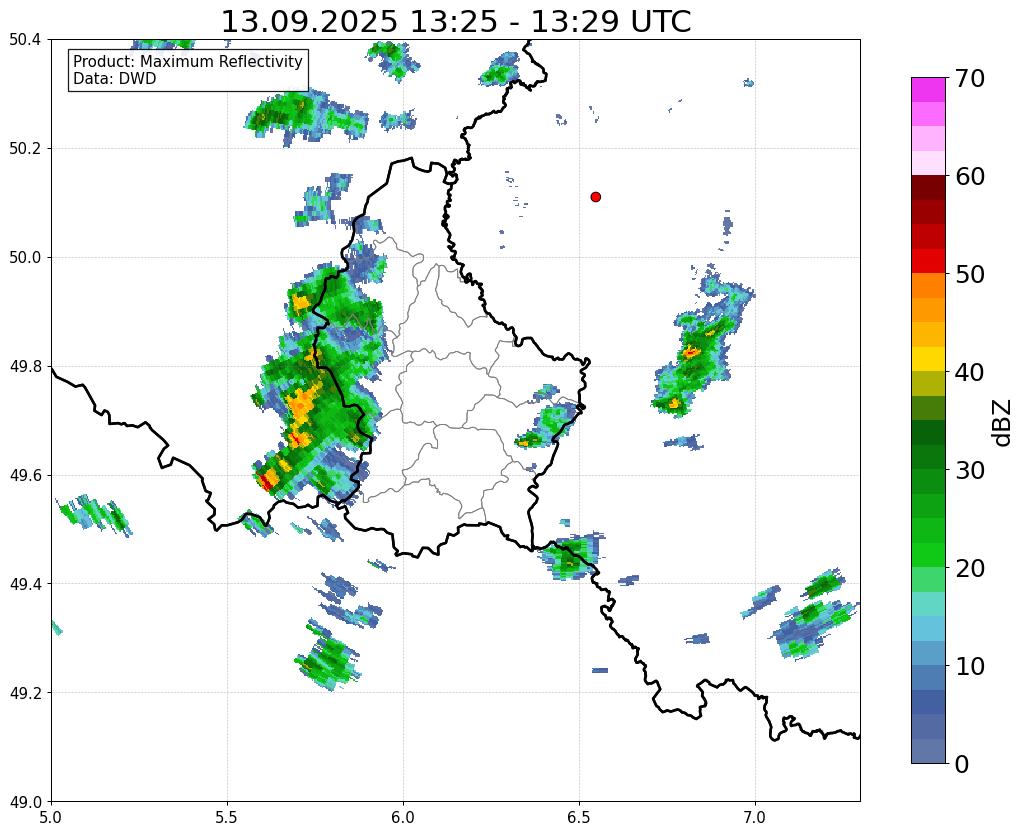1023x834 pixels.
Task: Click the latitude axis label 49.0
Action: 25,802
